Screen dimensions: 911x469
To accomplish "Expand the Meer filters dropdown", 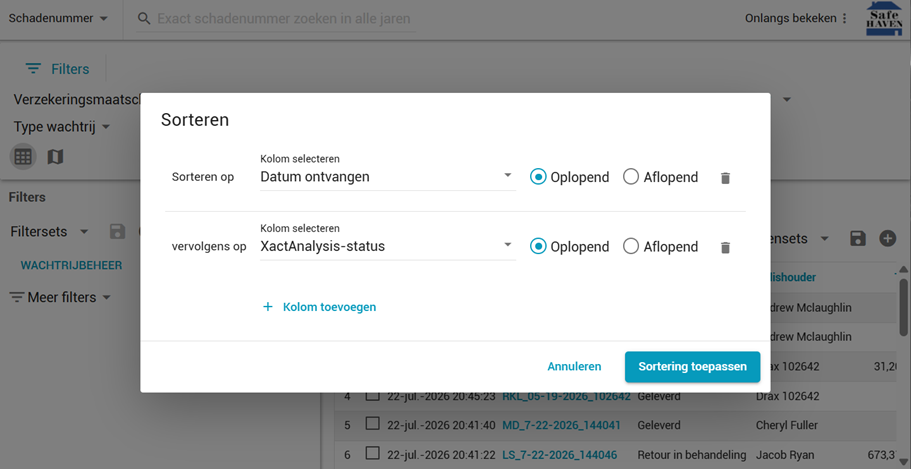I will point(60,298).
